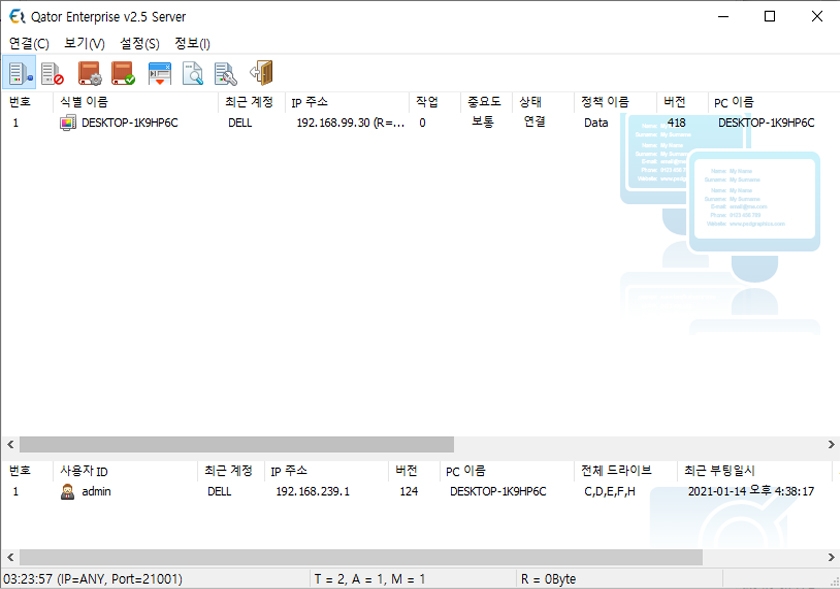Click lower list 최근 계정 column header
Viewport: 840px width, 589px height.
click(x=231, y=471)
